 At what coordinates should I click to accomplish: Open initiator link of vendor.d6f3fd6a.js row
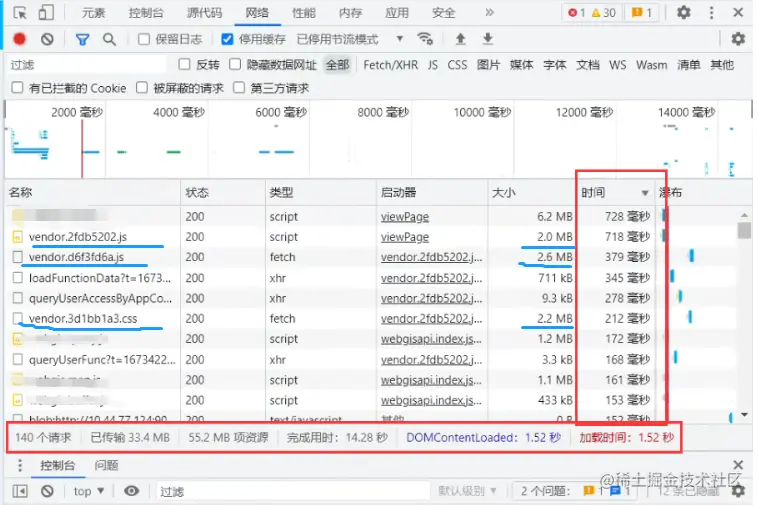coord(431,257)
